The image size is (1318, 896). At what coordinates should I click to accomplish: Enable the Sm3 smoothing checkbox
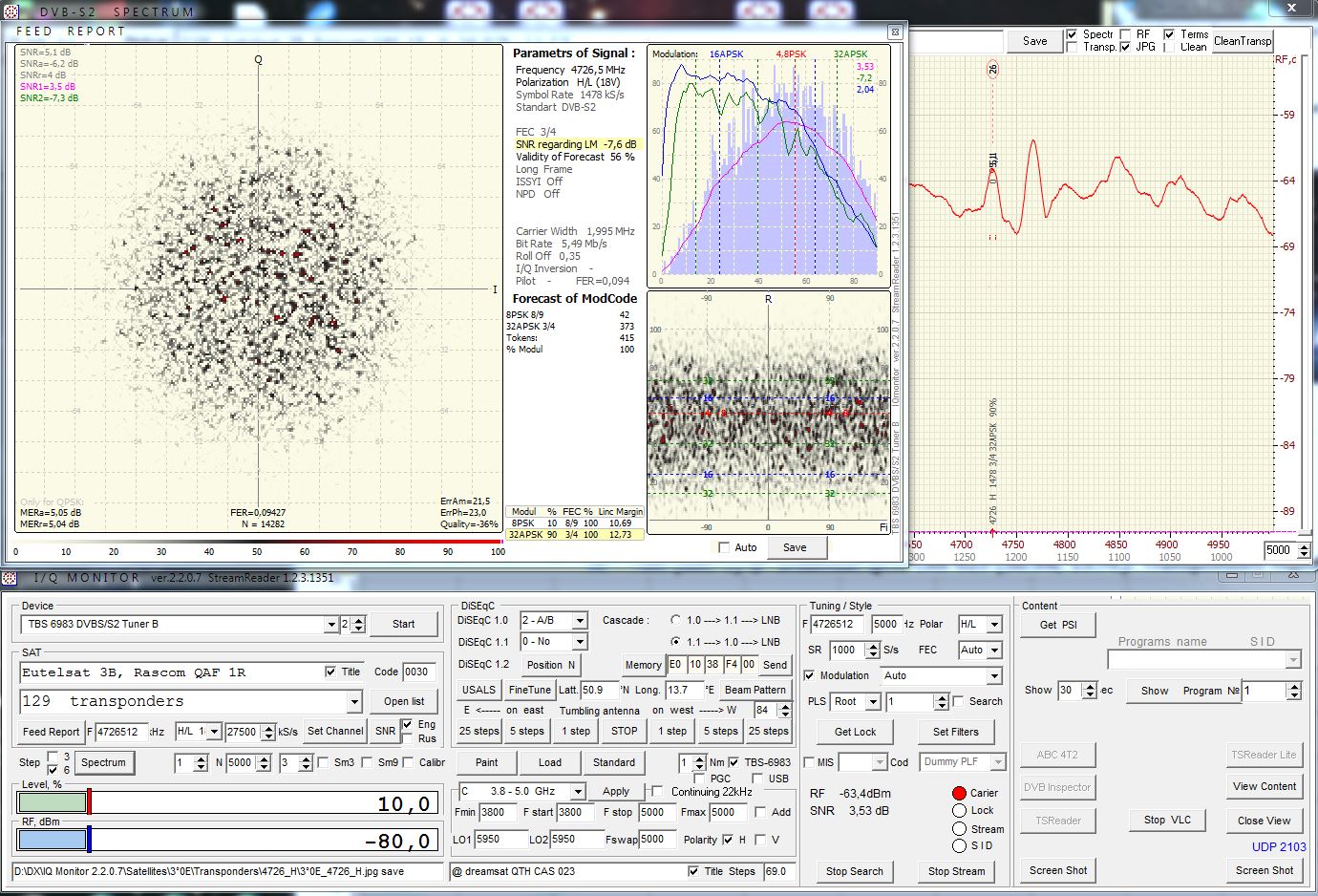click(323, 762)
